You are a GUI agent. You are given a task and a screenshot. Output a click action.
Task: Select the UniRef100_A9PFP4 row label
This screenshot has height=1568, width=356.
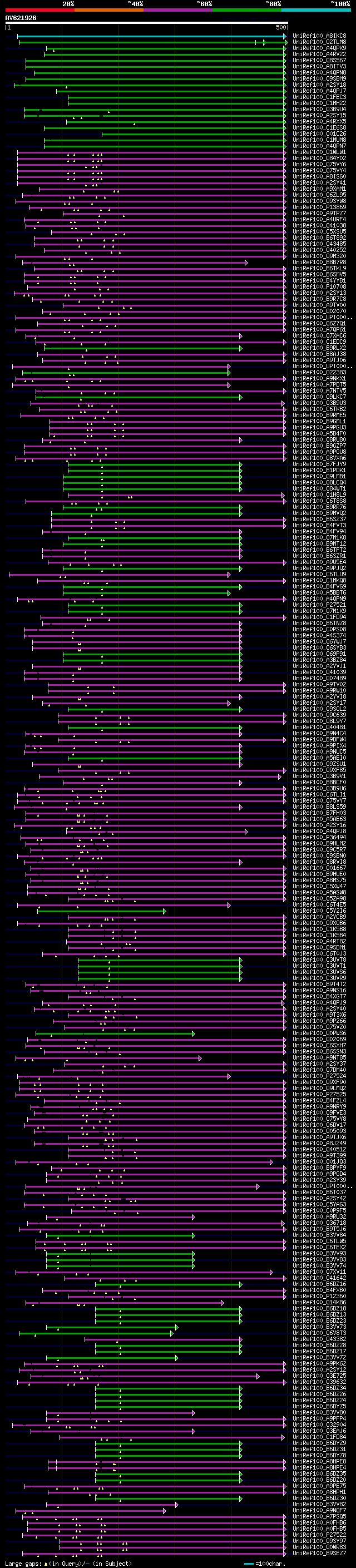point(319,1419)
